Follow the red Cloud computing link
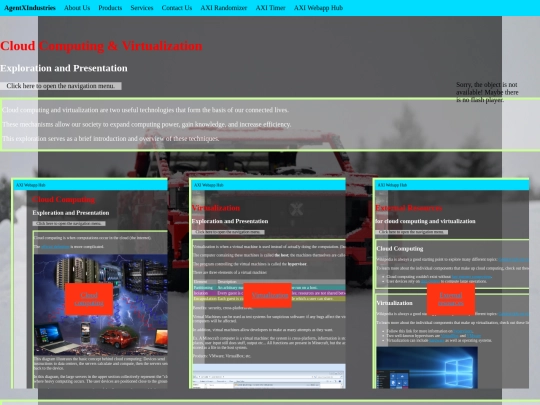Screen dimensions: 540x405 click(89, 299)
